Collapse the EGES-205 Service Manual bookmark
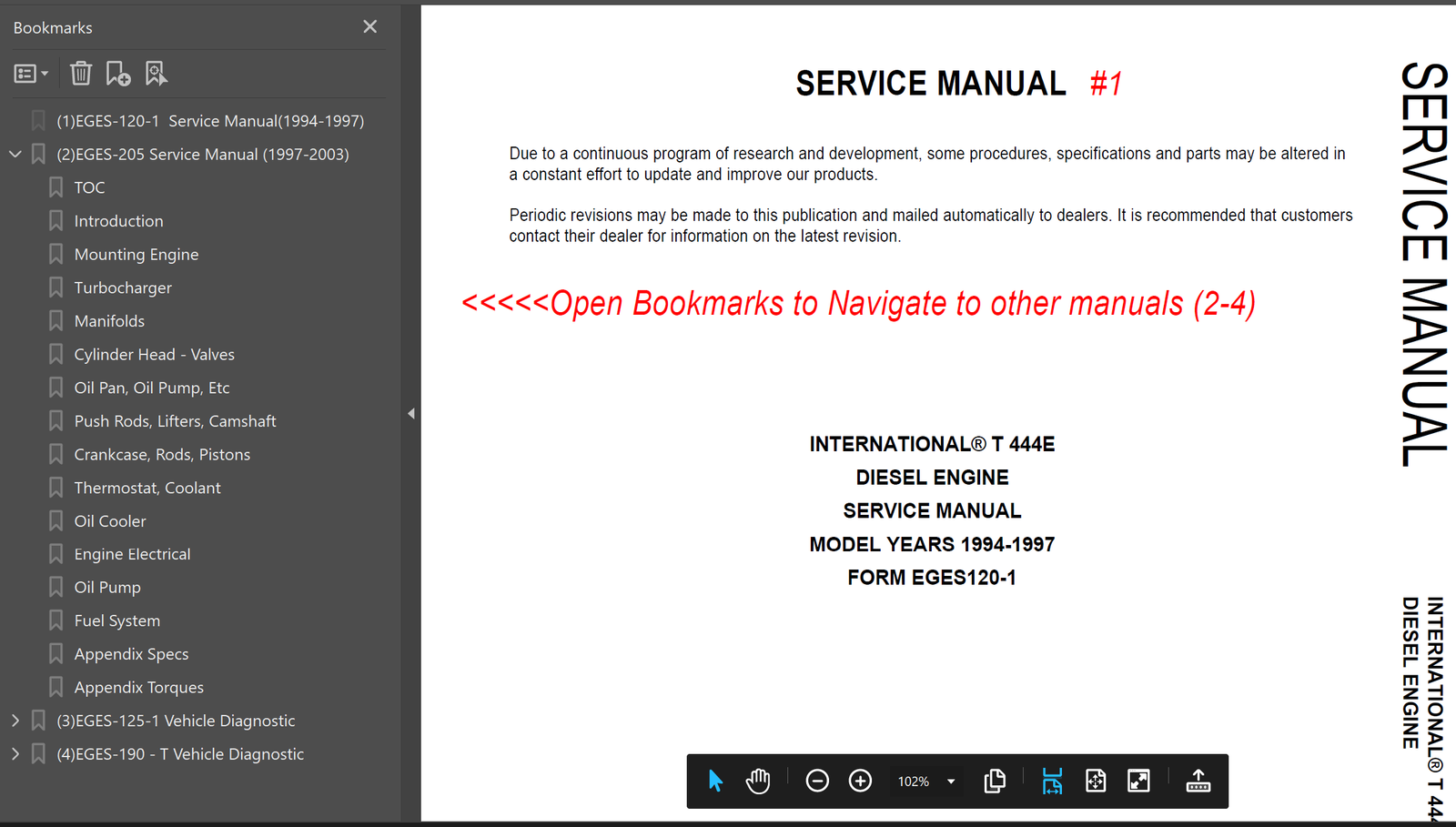The width and height of the screenshot is (1456, 827). pos(15,155)
